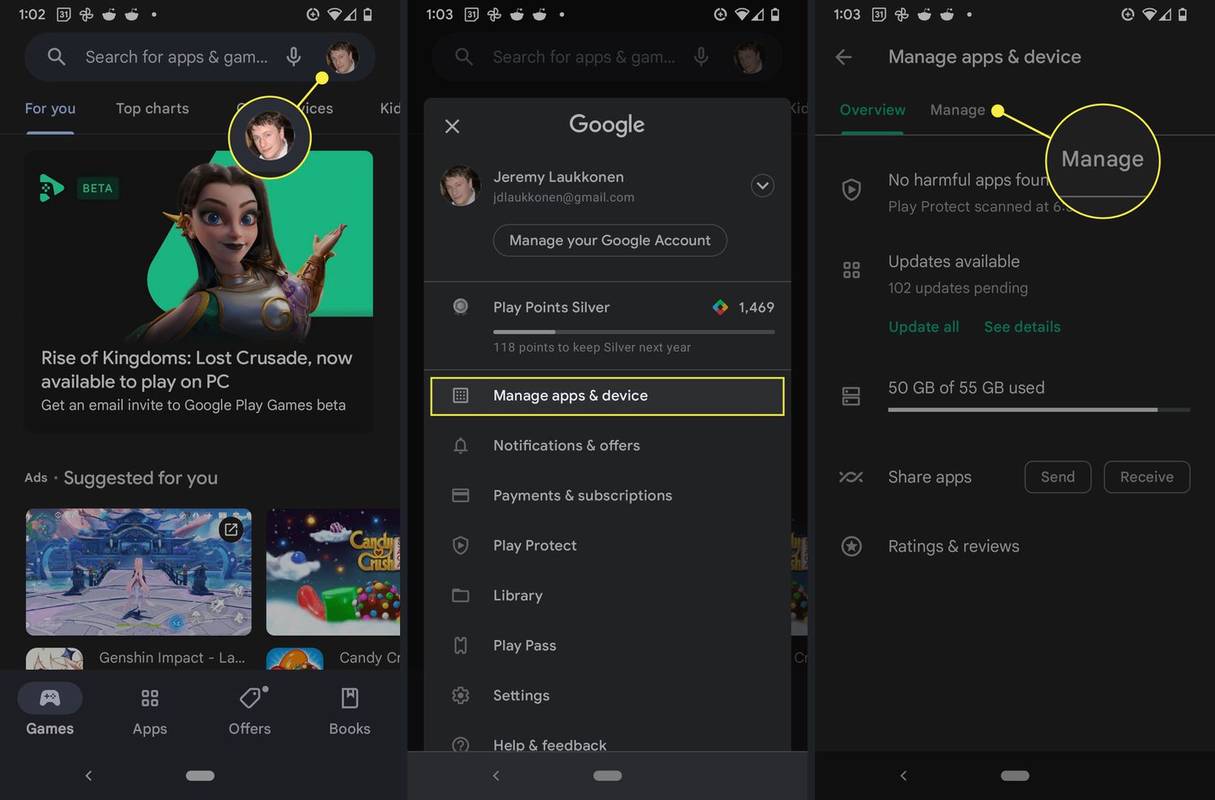Select Games in bottom navigation
The image size is (1215, 800).
[x=50, y=710]
